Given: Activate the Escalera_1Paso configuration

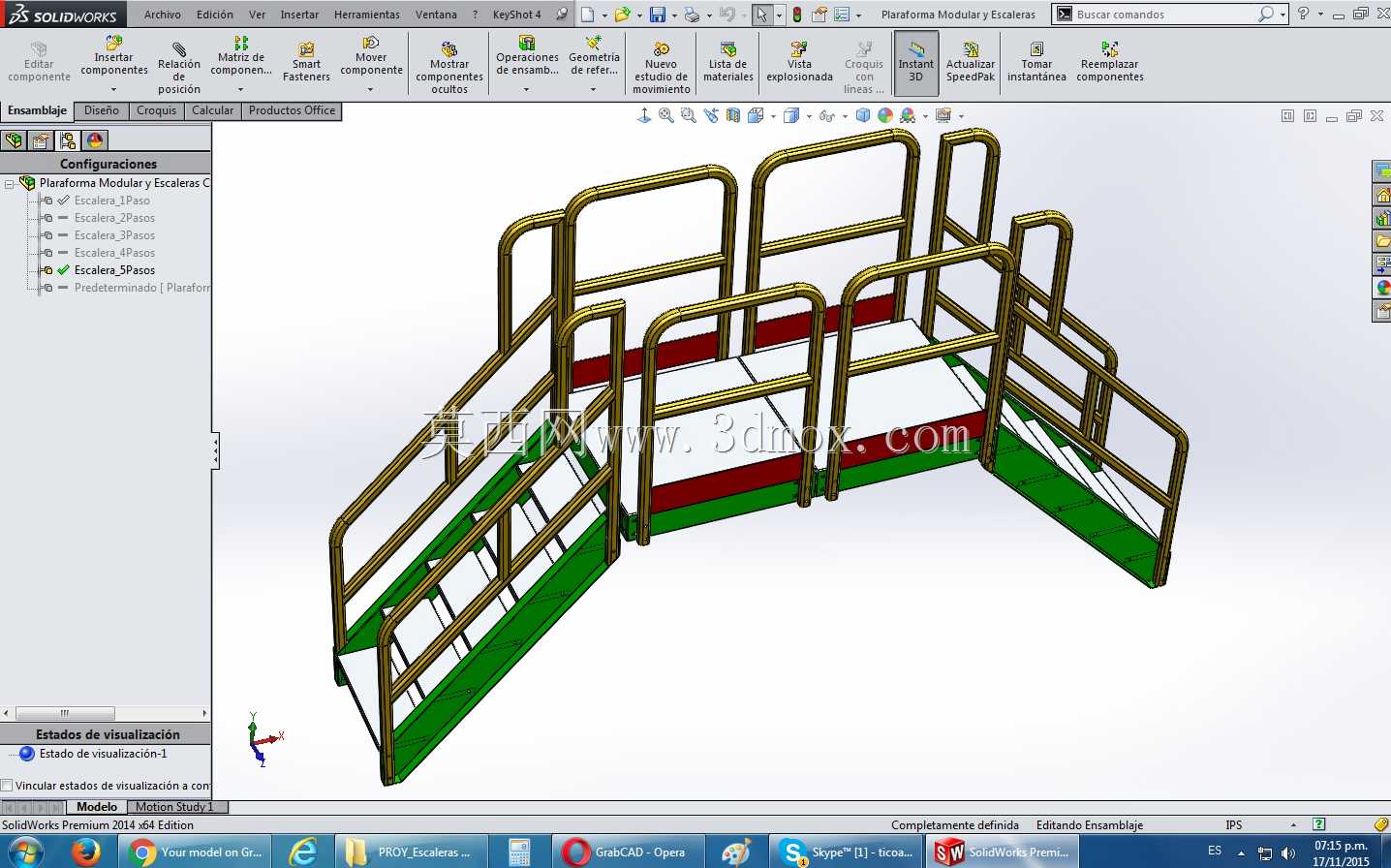Looking at the screenshot, I should click(112, 201).
